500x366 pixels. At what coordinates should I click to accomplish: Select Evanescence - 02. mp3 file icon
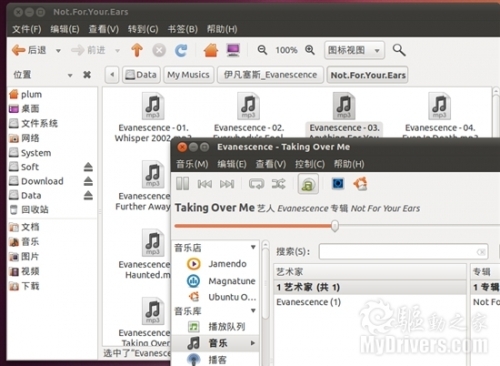point(249,106)
